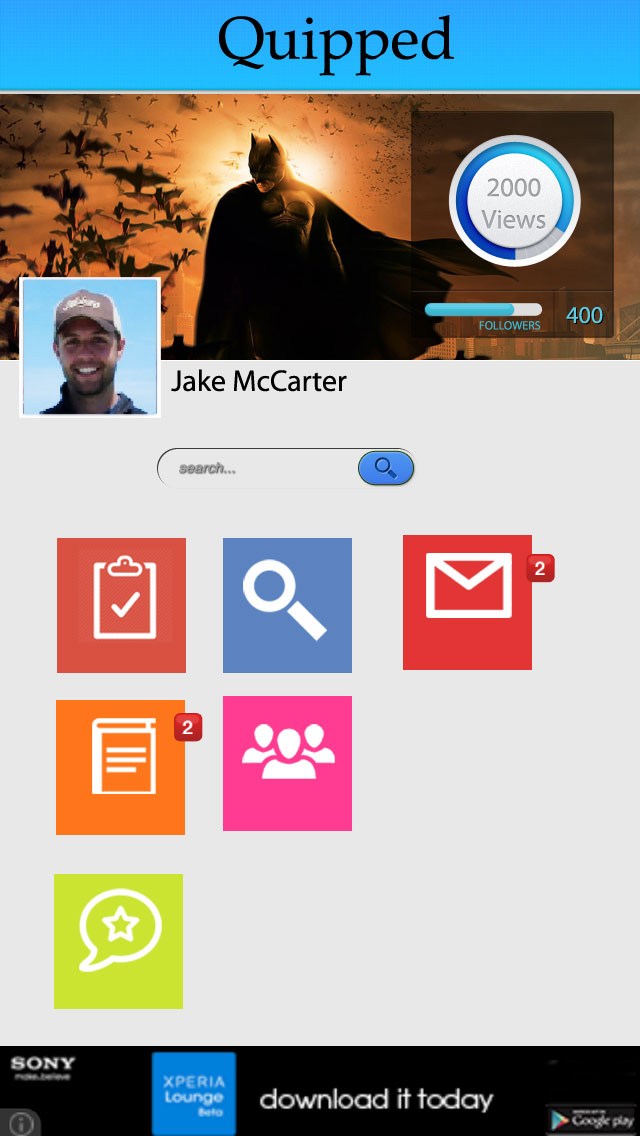Tap the FOLLOWERS label
The image size is (640, 1136).
(x=510, y=326)
